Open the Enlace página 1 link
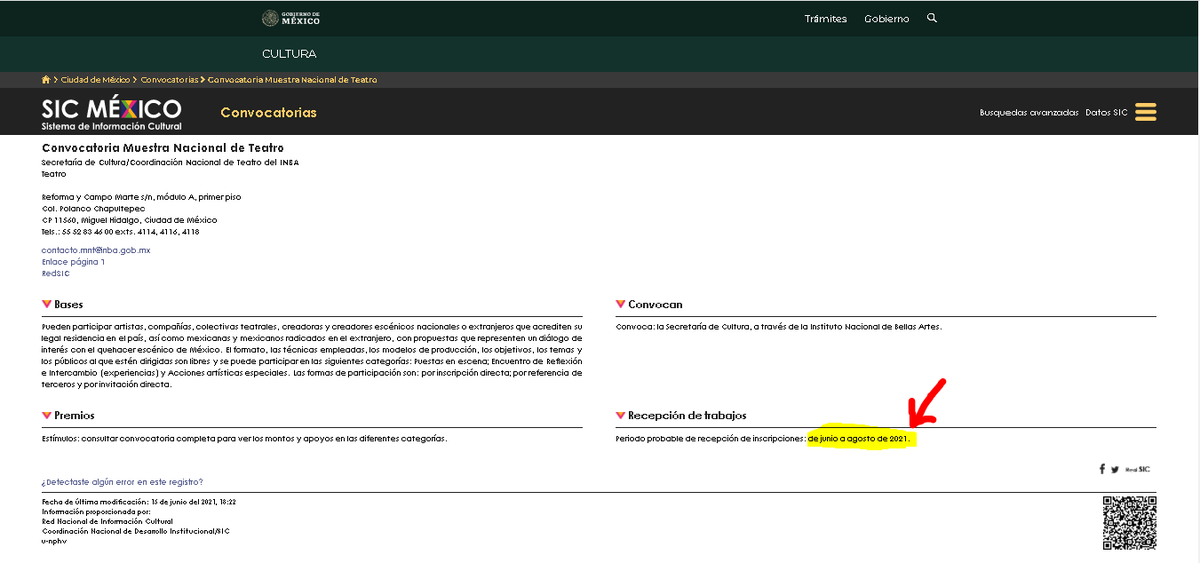Screen dimensions: 1200x563 (x=73, y=261)
